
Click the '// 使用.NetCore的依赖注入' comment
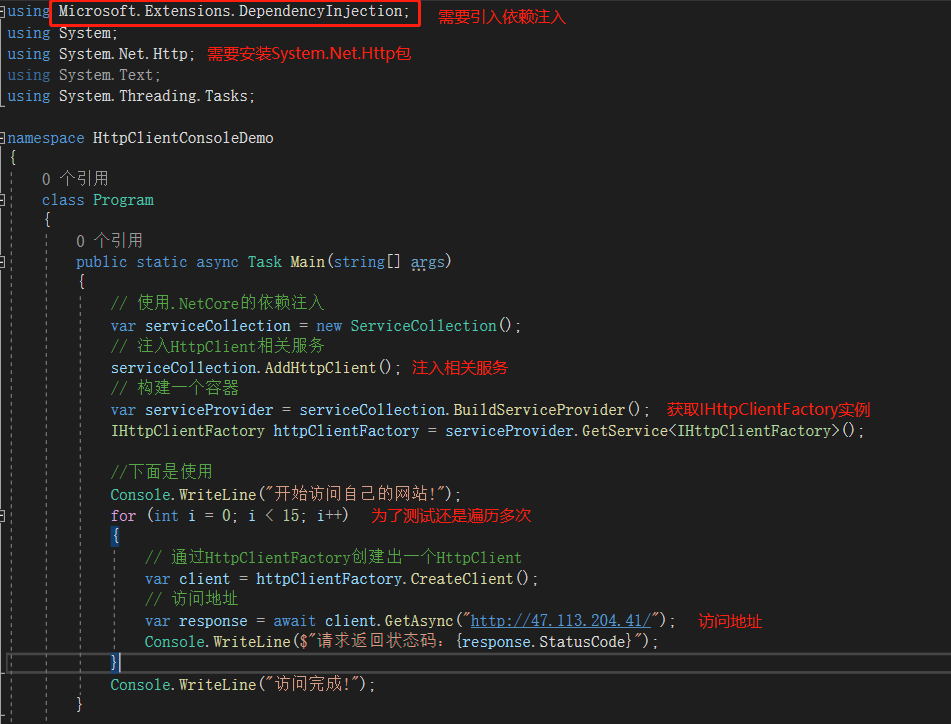217,303
